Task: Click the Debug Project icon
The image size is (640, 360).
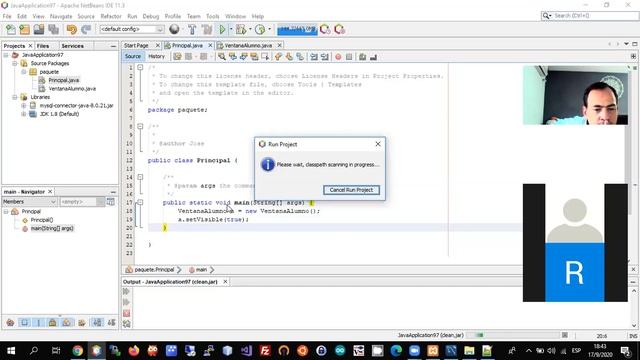Action: click(240, 29)
